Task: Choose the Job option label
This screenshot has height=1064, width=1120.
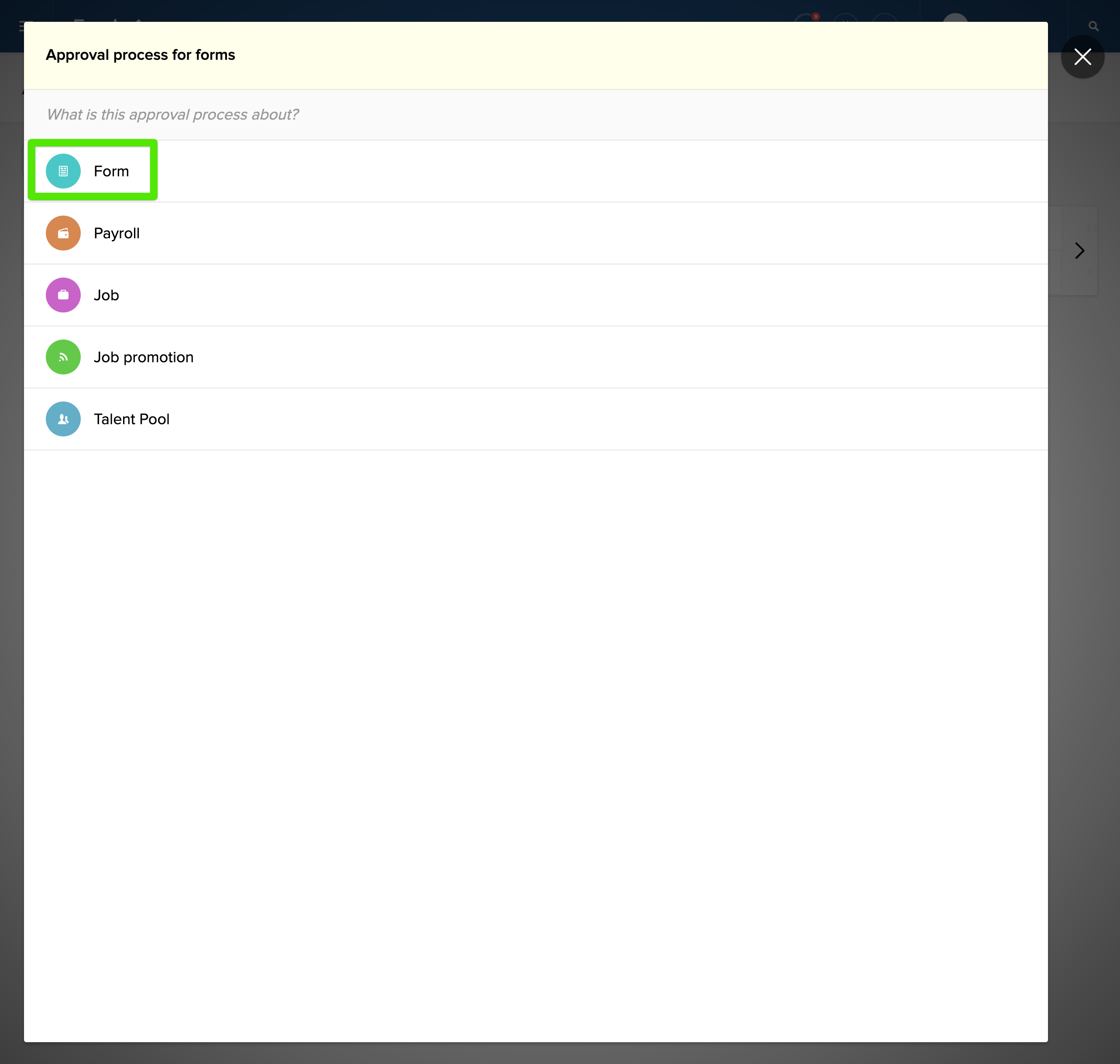Action: pyautogui.click(x=106, y=295)
